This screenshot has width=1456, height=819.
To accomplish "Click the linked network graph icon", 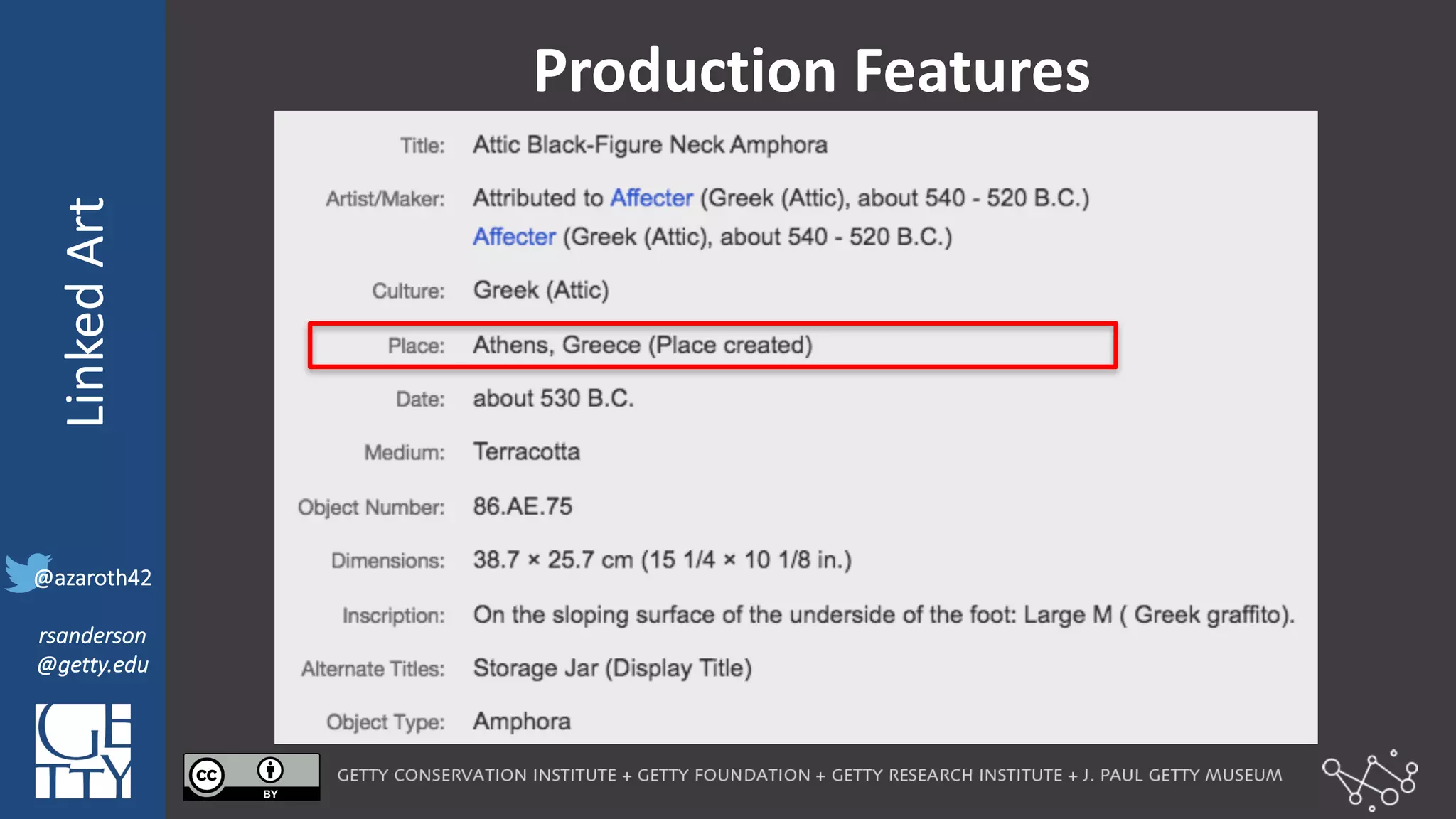I will [1369, 780].
